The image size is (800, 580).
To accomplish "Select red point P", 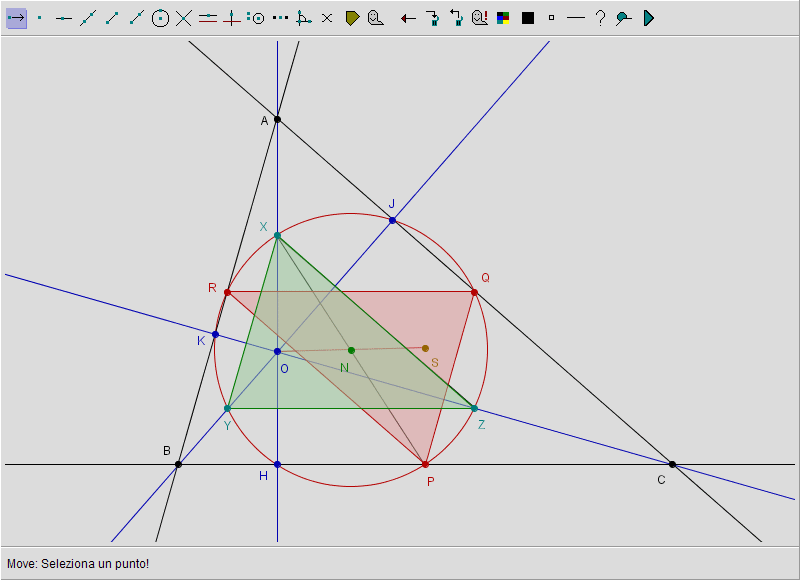I will pyautogui.click(x=426, y=464).
